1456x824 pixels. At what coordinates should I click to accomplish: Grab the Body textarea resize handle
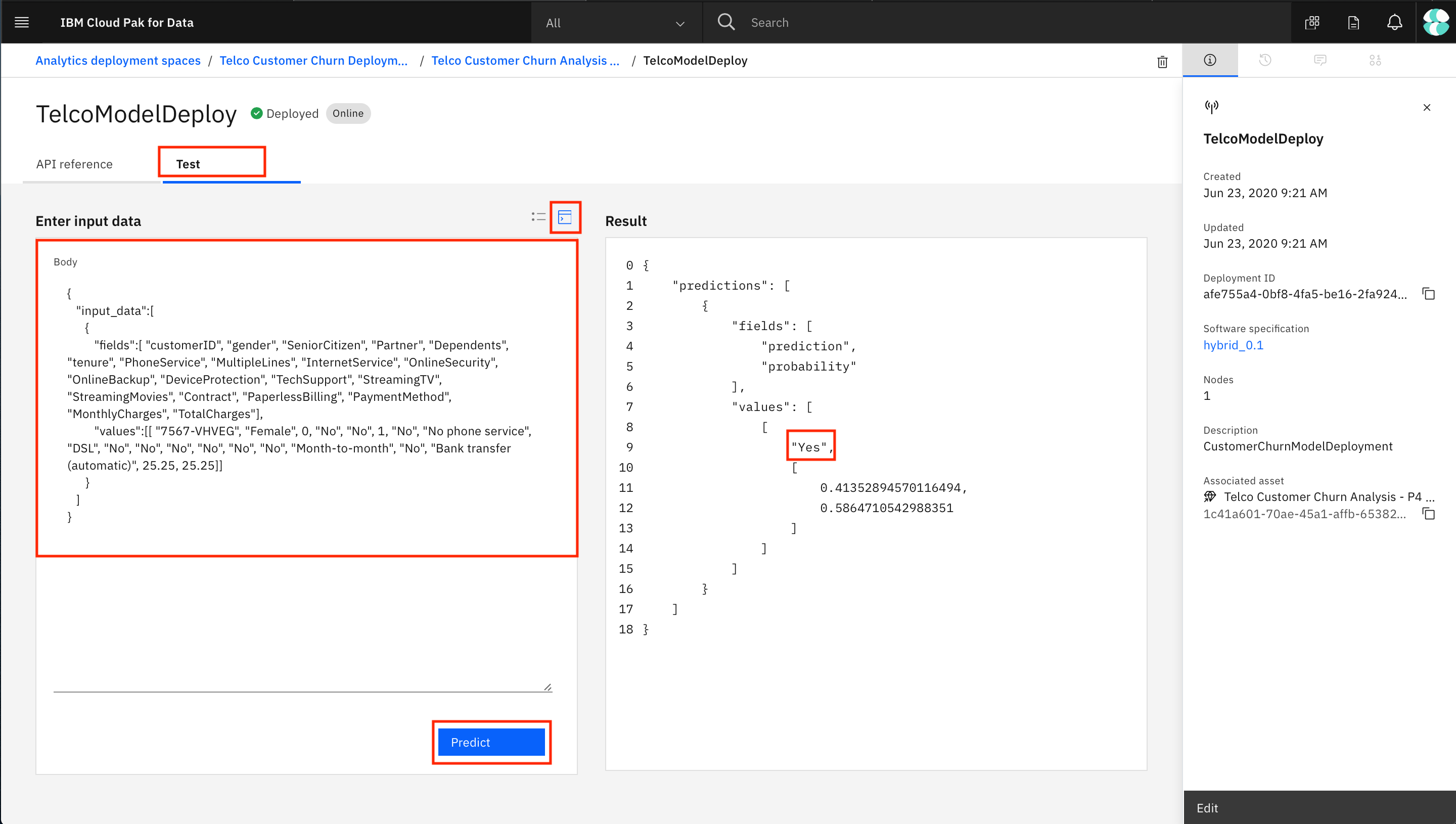pyautogui.click(x=547, y=687)
